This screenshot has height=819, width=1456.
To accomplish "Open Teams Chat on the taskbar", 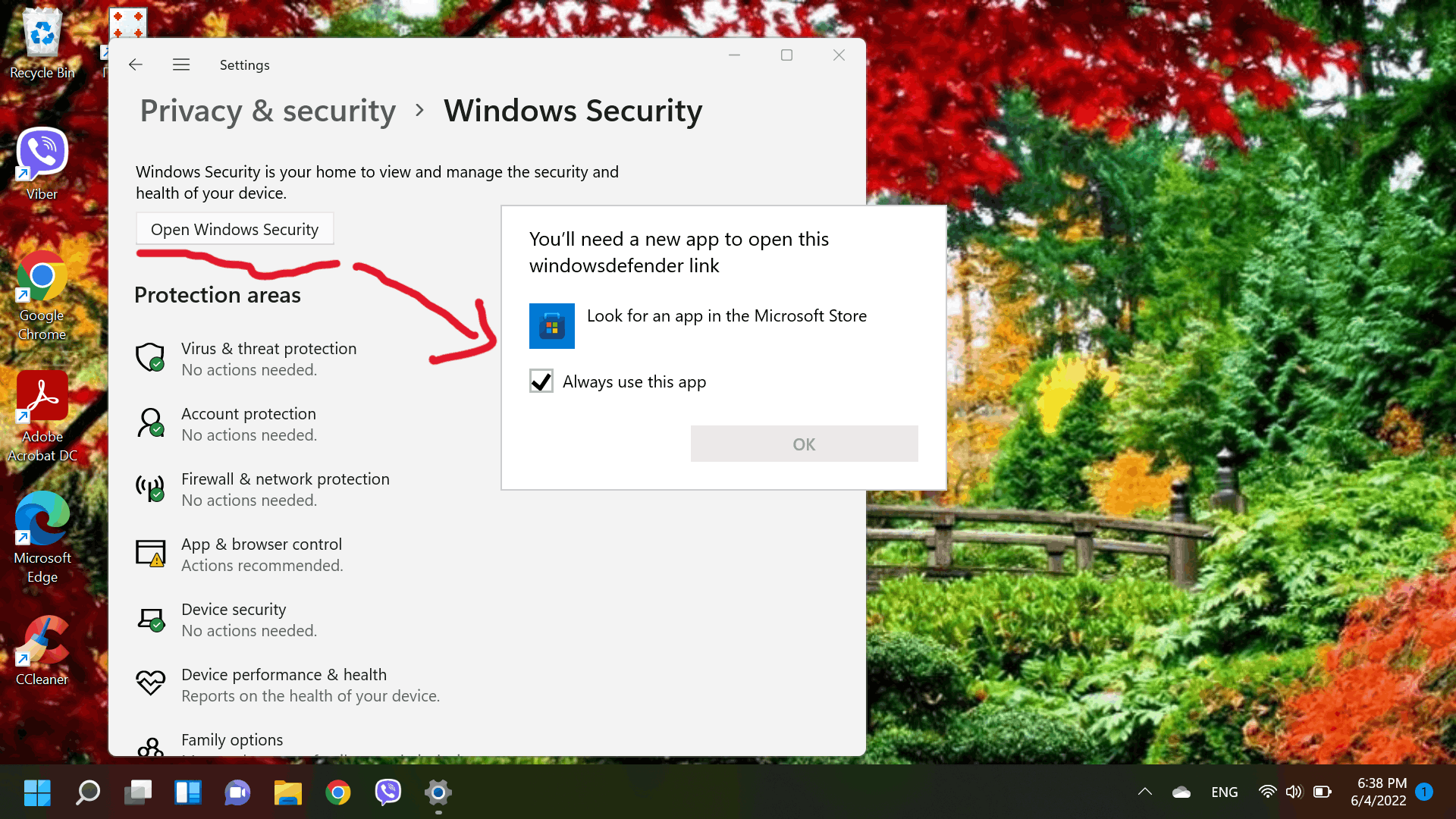I will pyautogui.click(x=237, y=792).
